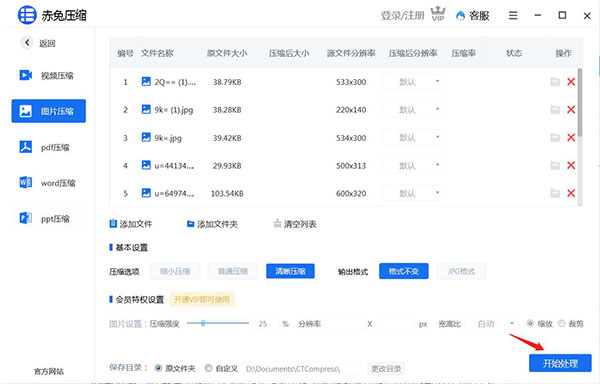Click the 返回 back arrow icon
600x384 pixels.
(27, 42)
